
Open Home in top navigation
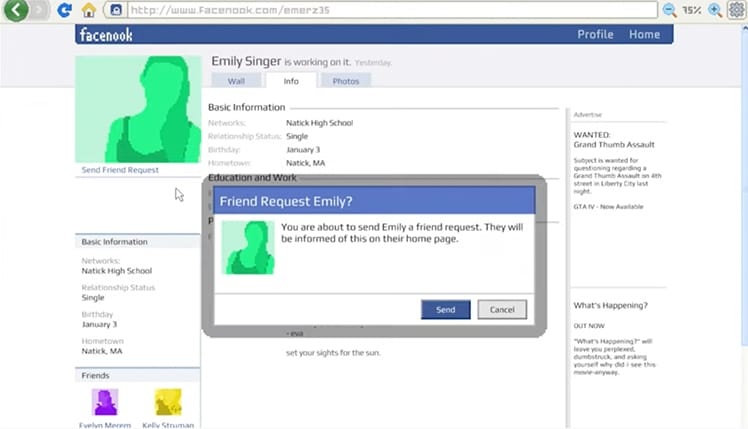[x=644, y=34]
